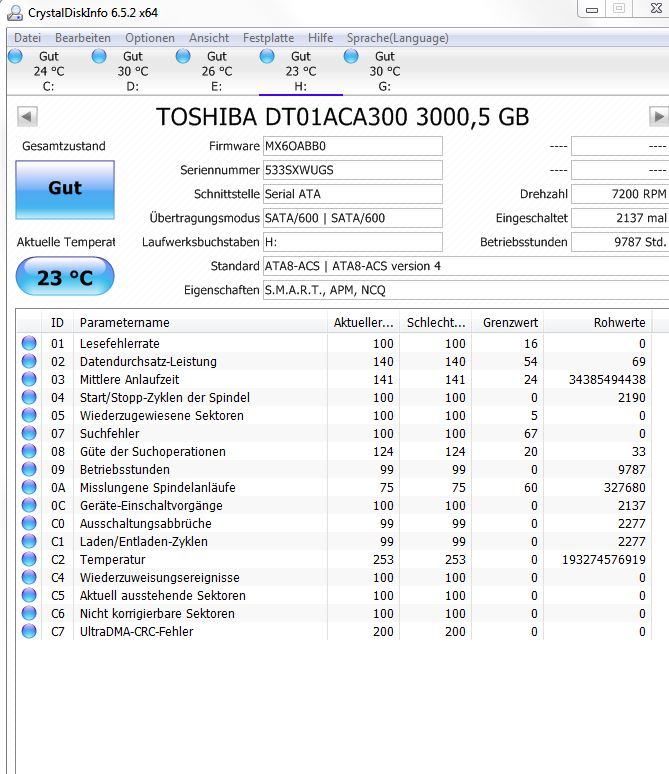669x774 pixels.
Task: Click the ID column header
Action: (57, 323)
